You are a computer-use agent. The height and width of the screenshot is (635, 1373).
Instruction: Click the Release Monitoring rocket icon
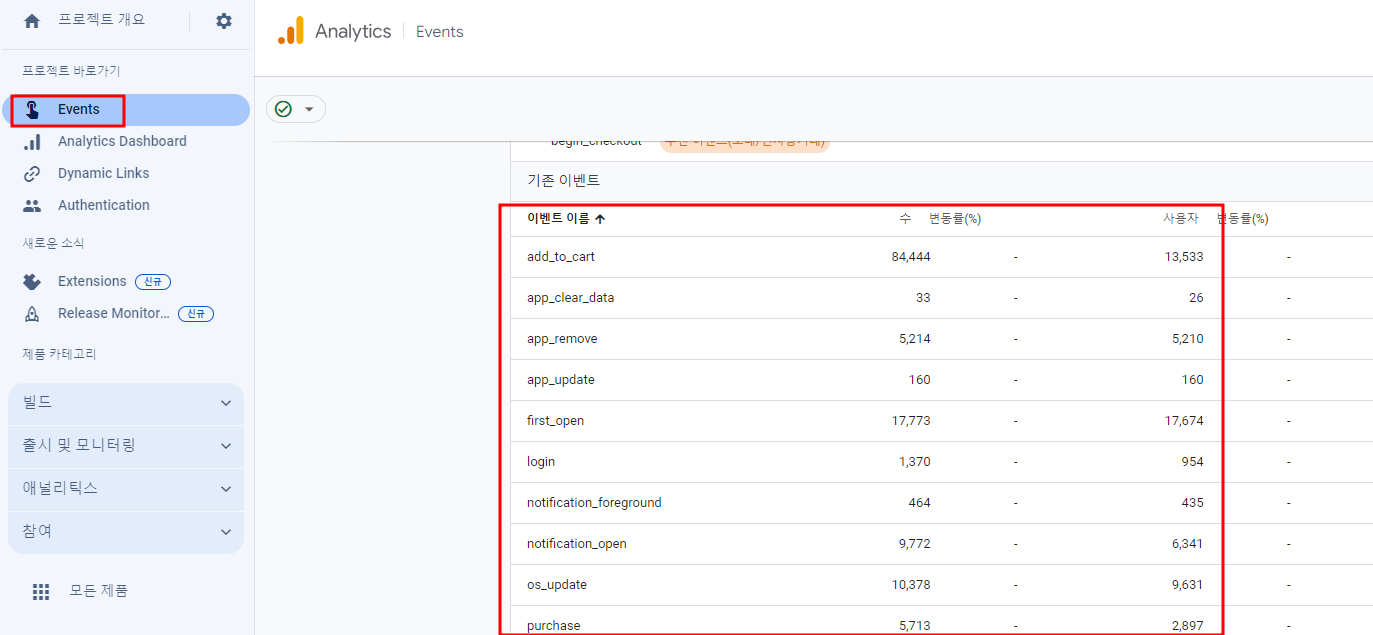pyautogui.click(x=32, y=314)
